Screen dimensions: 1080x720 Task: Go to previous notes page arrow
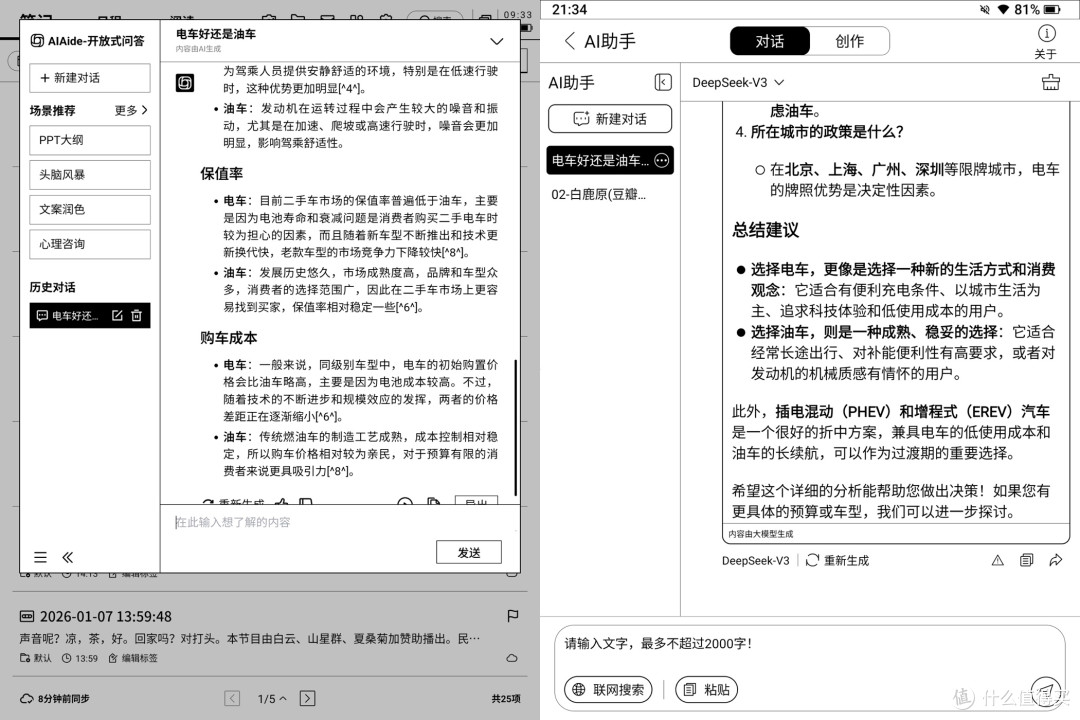232,699
